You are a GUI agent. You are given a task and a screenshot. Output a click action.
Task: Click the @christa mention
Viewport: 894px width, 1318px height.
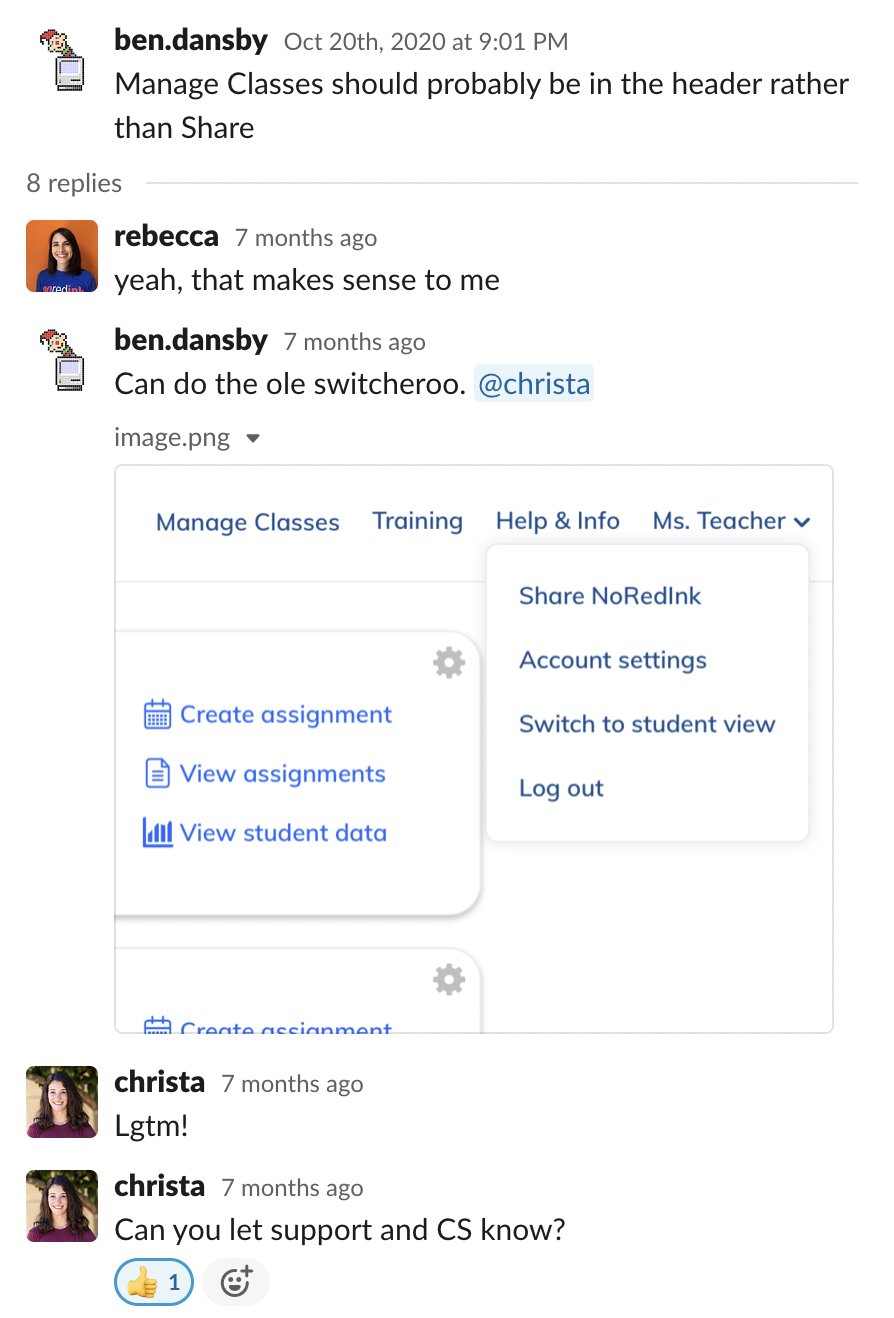click(x=533, y=384)
